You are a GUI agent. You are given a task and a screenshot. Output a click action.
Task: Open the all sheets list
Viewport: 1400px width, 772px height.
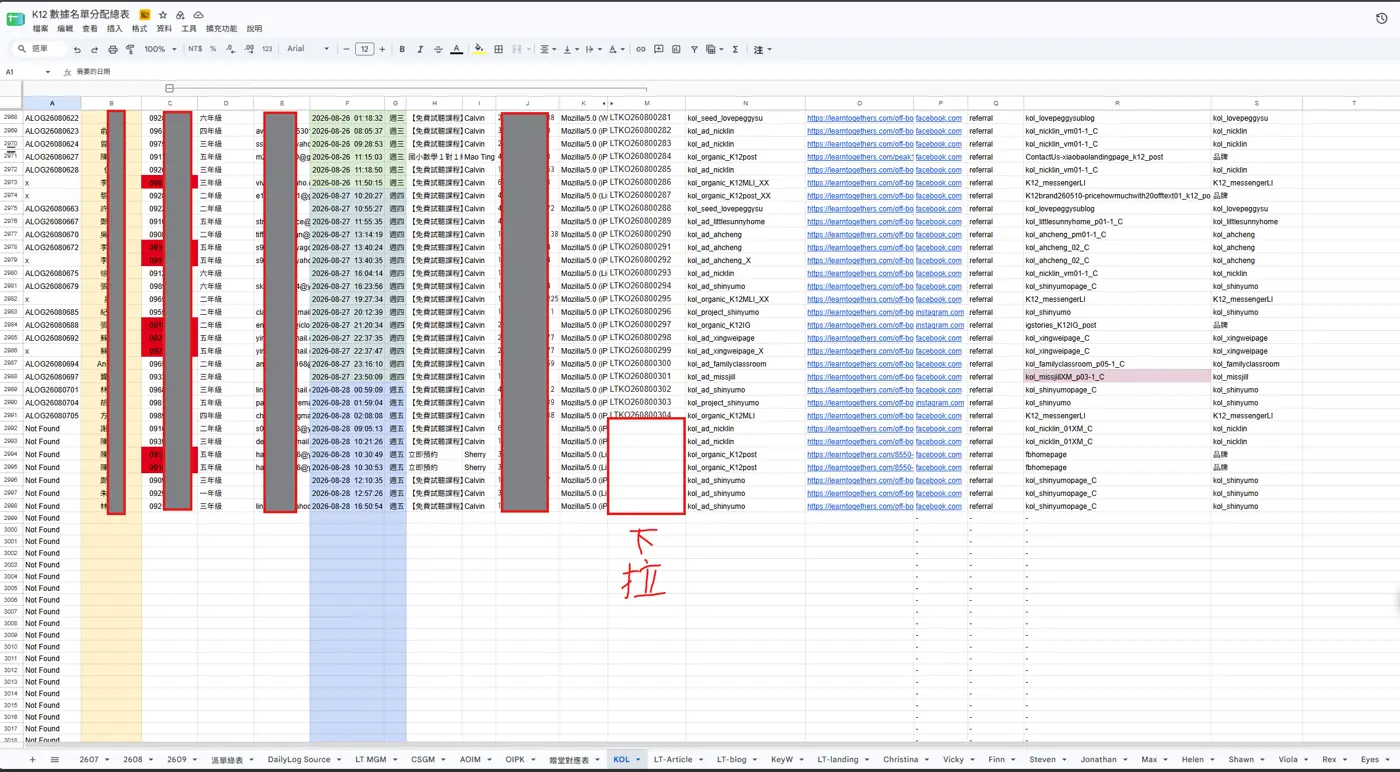click(x=55, y=760)
